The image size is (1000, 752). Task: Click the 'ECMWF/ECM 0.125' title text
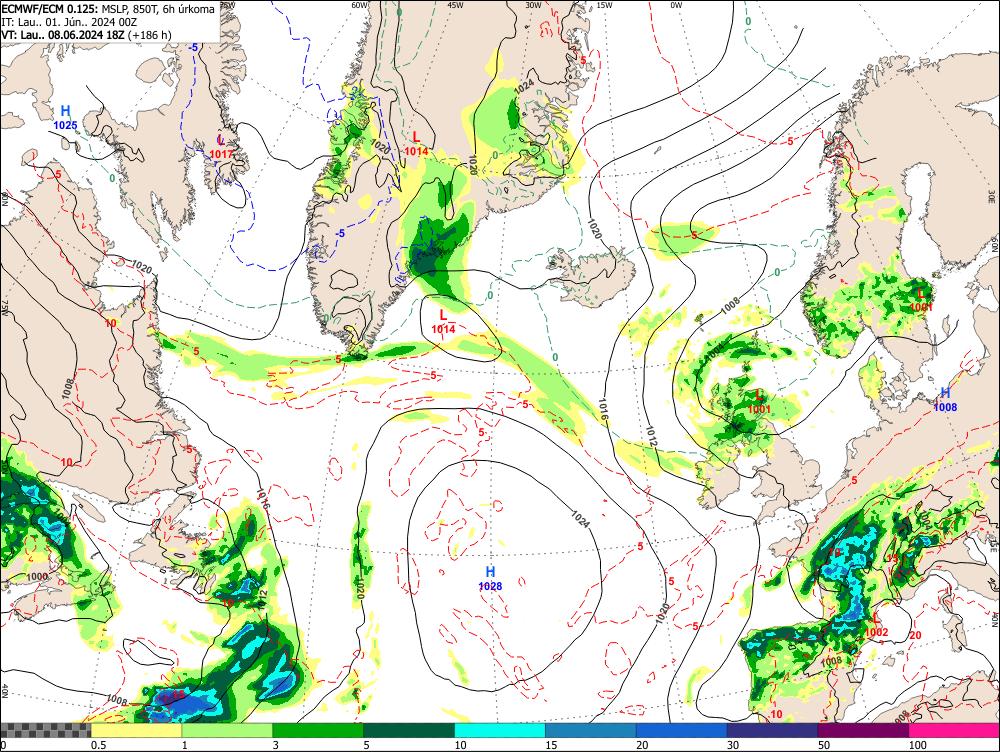coord(50,9)
